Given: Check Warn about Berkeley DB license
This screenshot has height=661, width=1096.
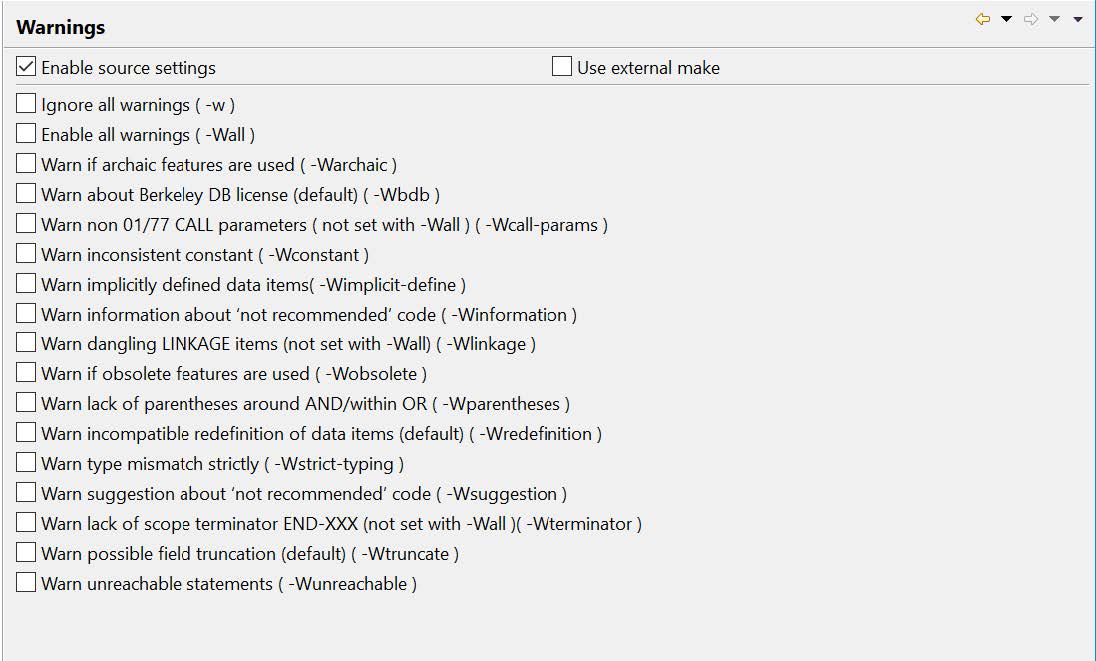Looking at the screenshot, I should [x=27, y=194].
